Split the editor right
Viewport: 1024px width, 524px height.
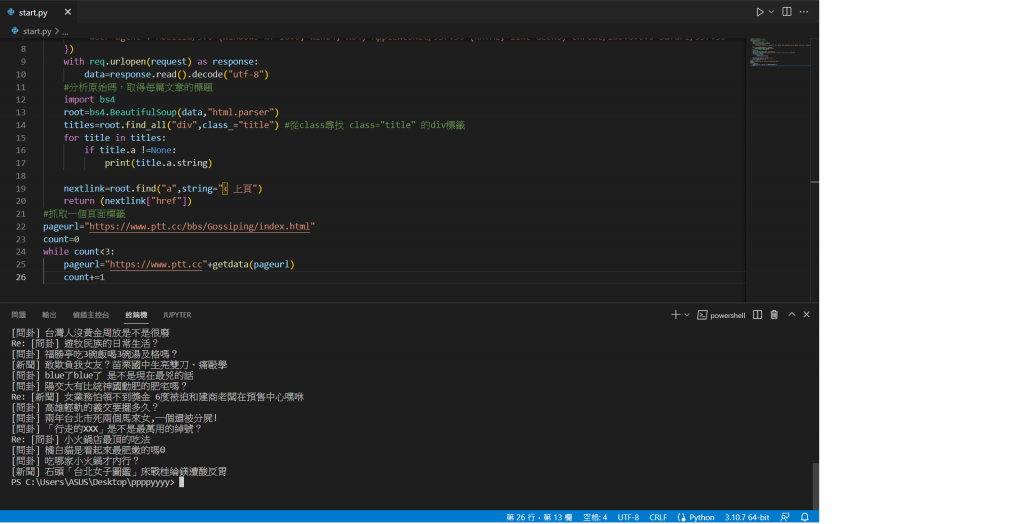coord(787,12)
